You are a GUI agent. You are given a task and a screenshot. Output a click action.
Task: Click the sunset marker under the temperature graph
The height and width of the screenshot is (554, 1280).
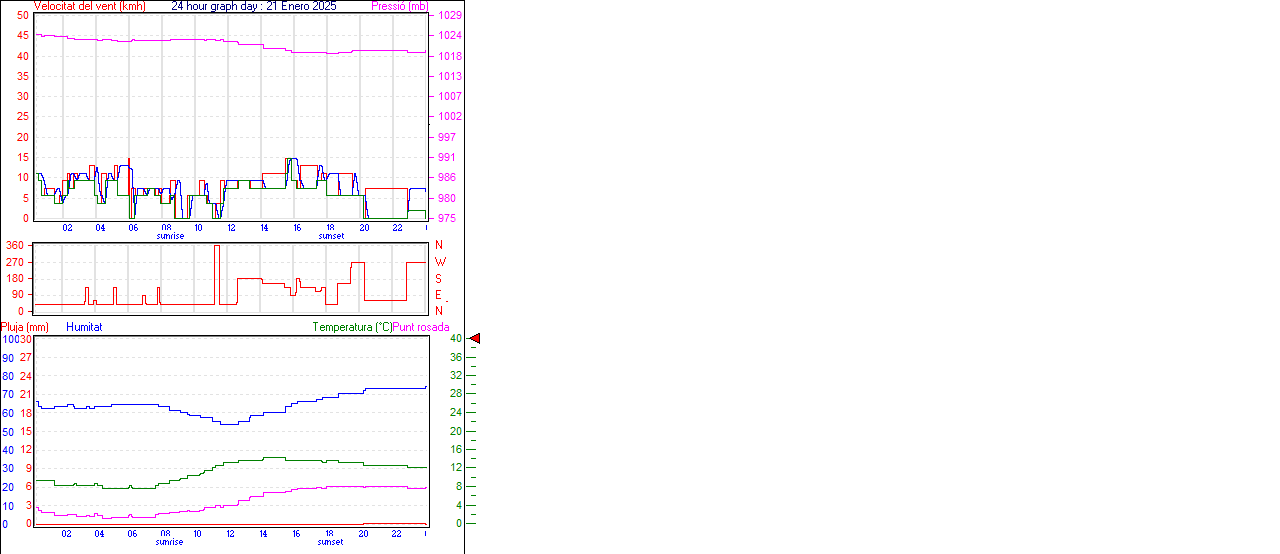pos(331,542)
